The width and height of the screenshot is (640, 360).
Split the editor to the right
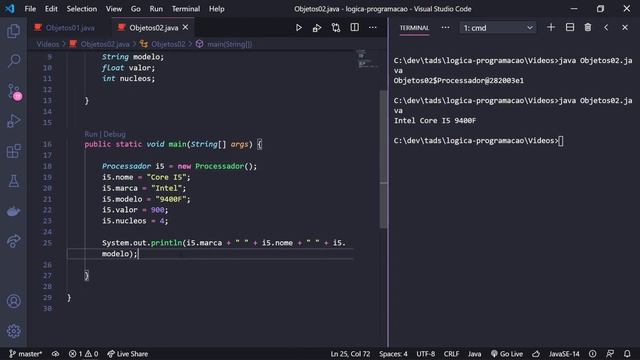(354, 28)
